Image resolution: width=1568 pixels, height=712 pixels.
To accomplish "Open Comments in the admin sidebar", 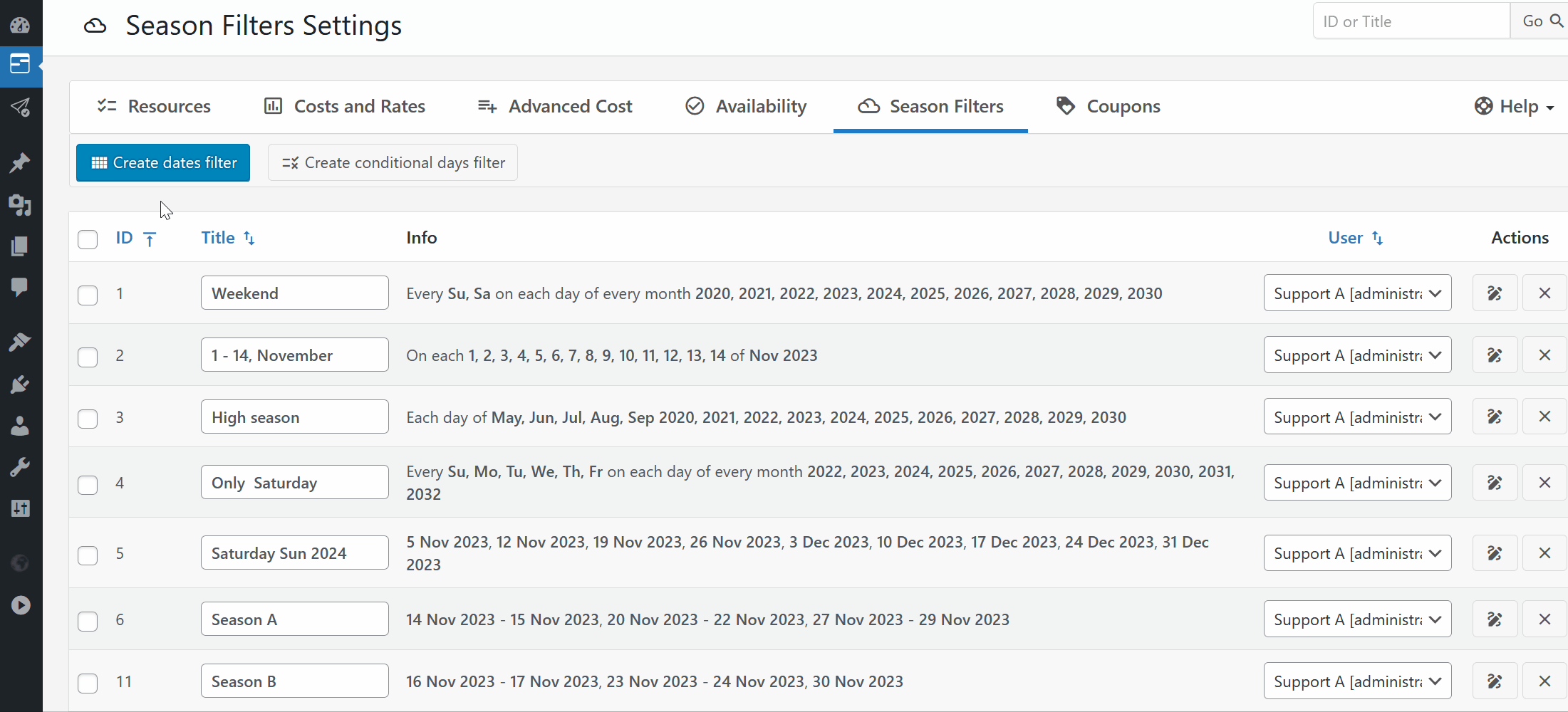I will pos(20,288).
